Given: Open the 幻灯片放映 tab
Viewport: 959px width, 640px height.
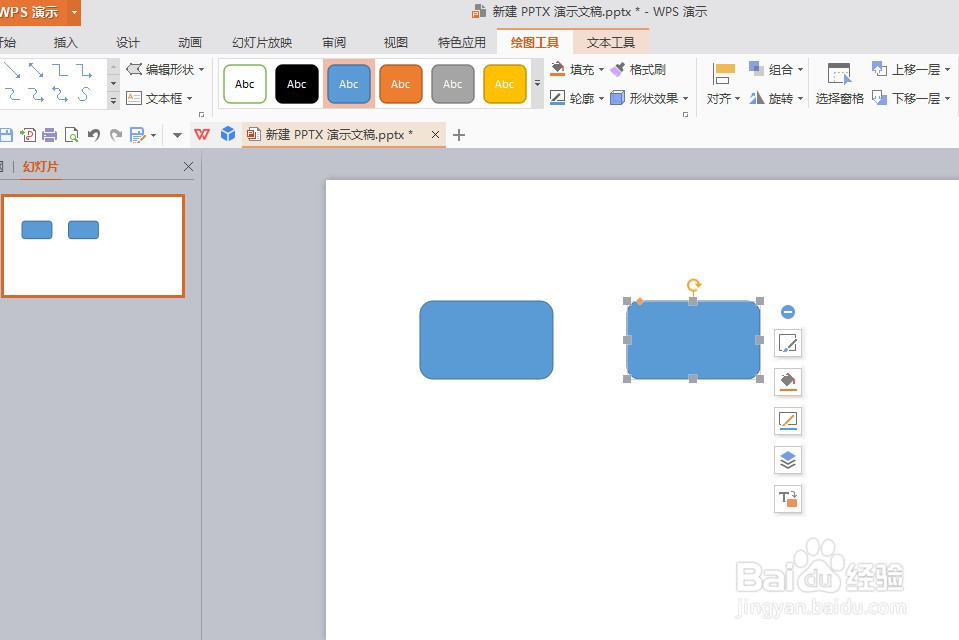Looking at the screenshot, I should 262,42.
